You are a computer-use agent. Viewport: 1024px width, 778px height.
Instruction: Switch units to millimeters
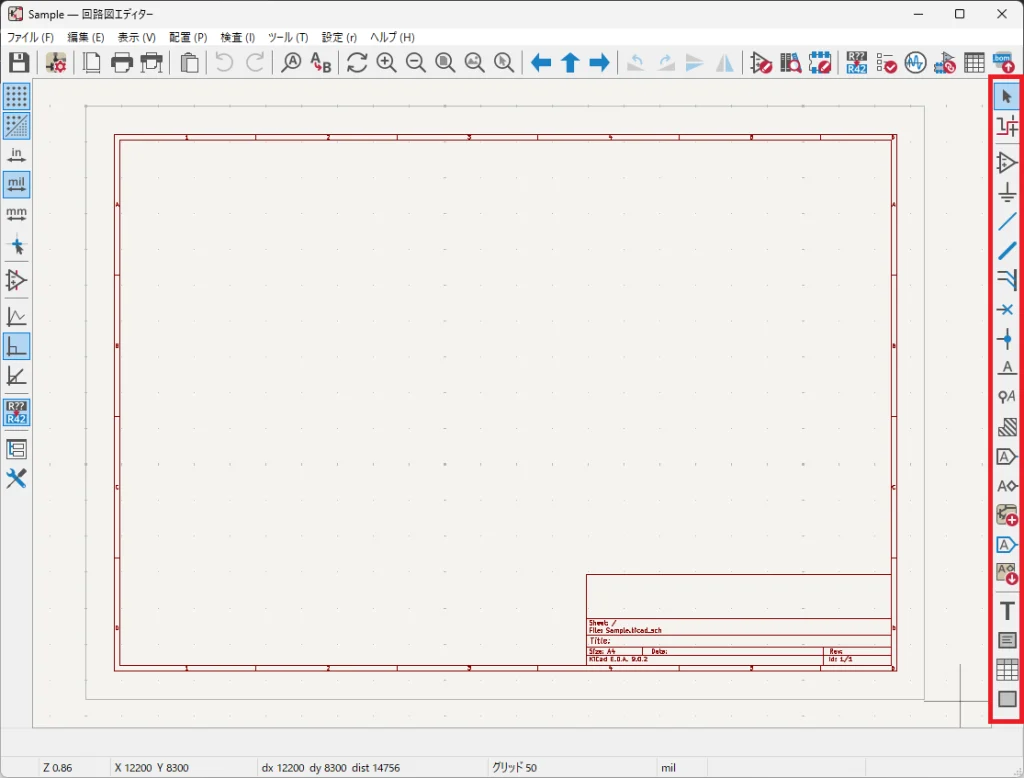coord(16,214)
